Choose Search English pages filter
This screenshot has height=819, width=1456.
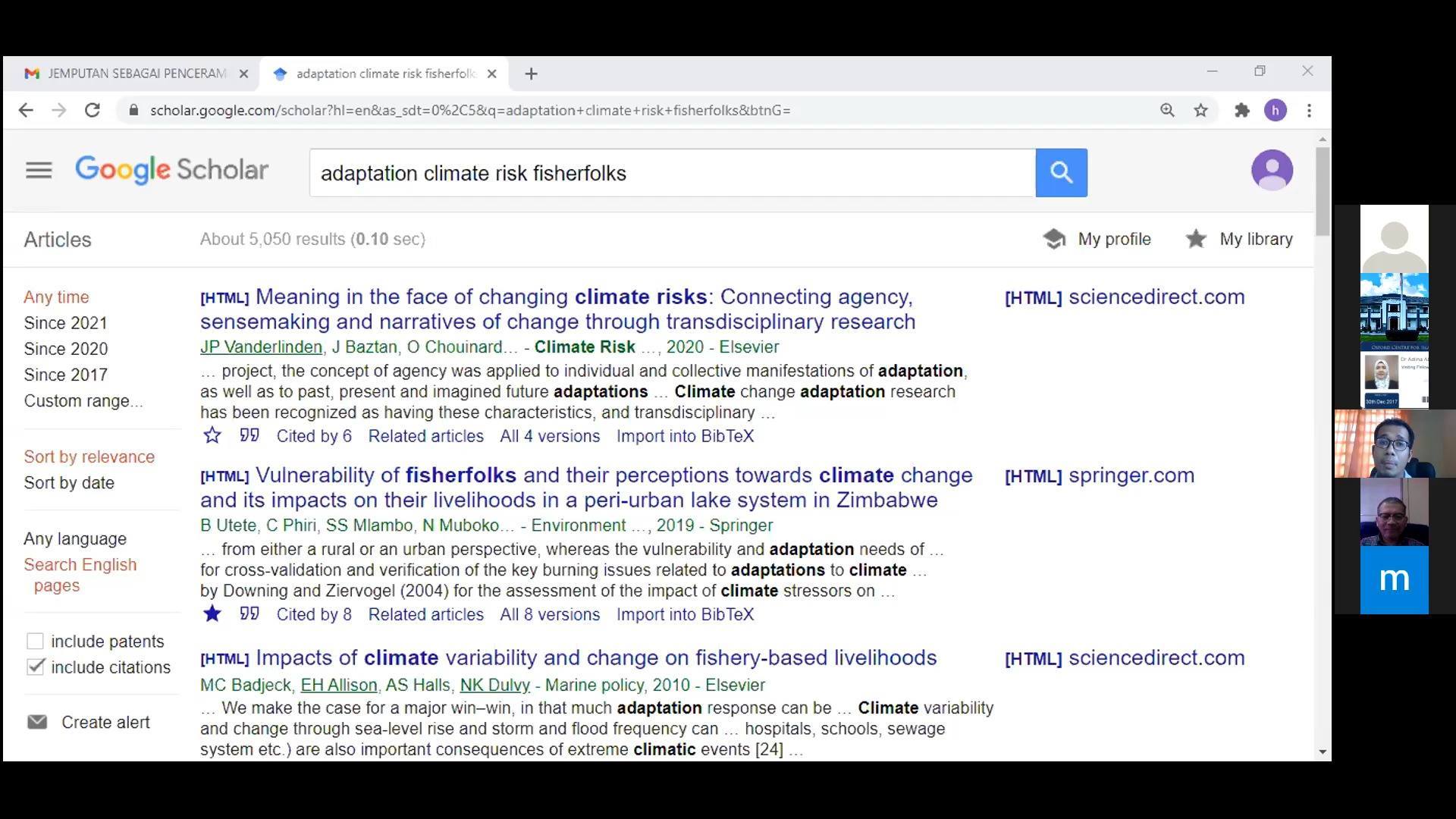click(x=80, y=575)
